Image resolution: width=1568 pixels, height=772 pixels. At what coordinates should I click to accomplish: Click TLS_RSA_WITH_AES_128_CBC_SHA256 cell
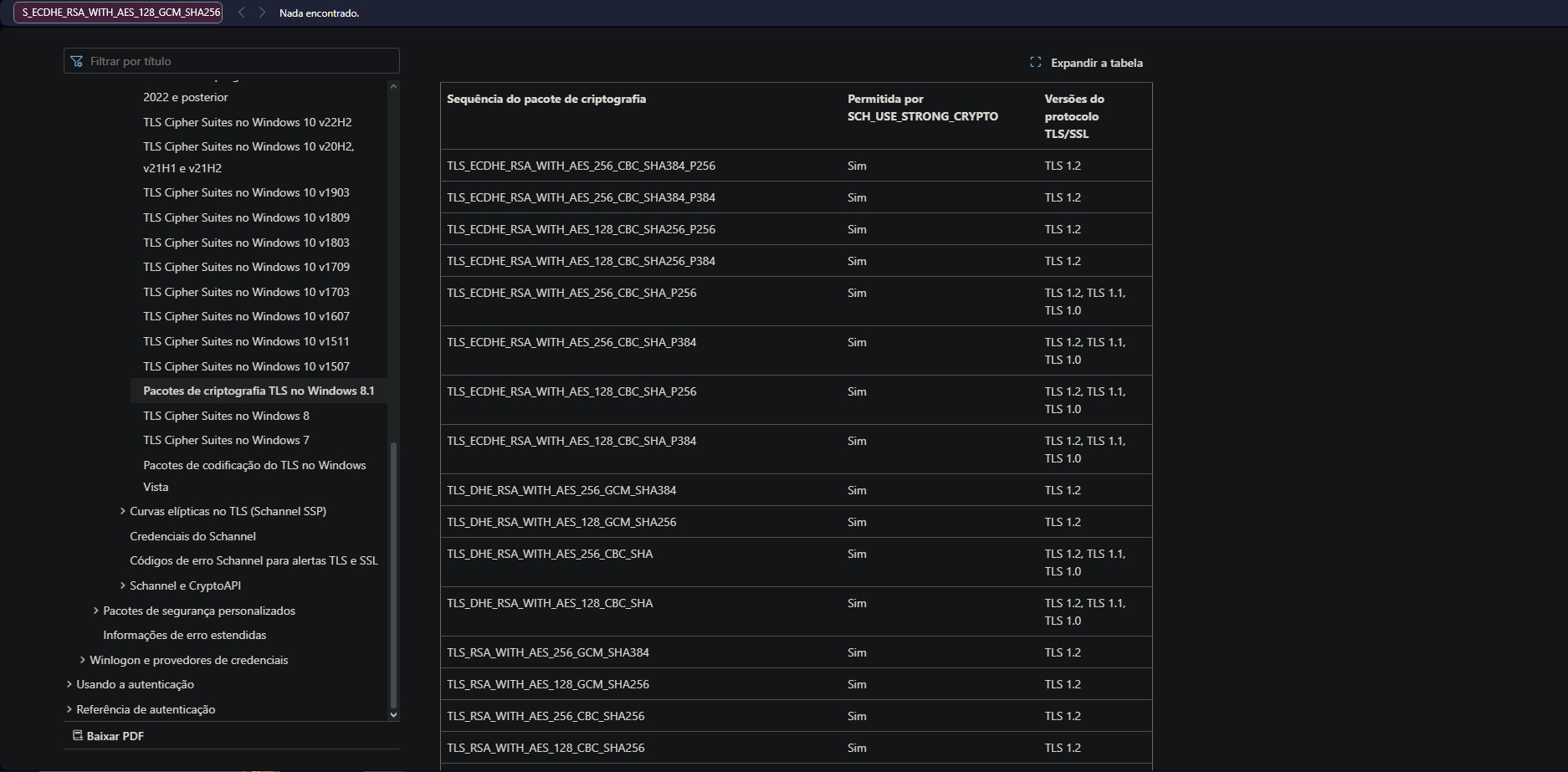(546, 748)
